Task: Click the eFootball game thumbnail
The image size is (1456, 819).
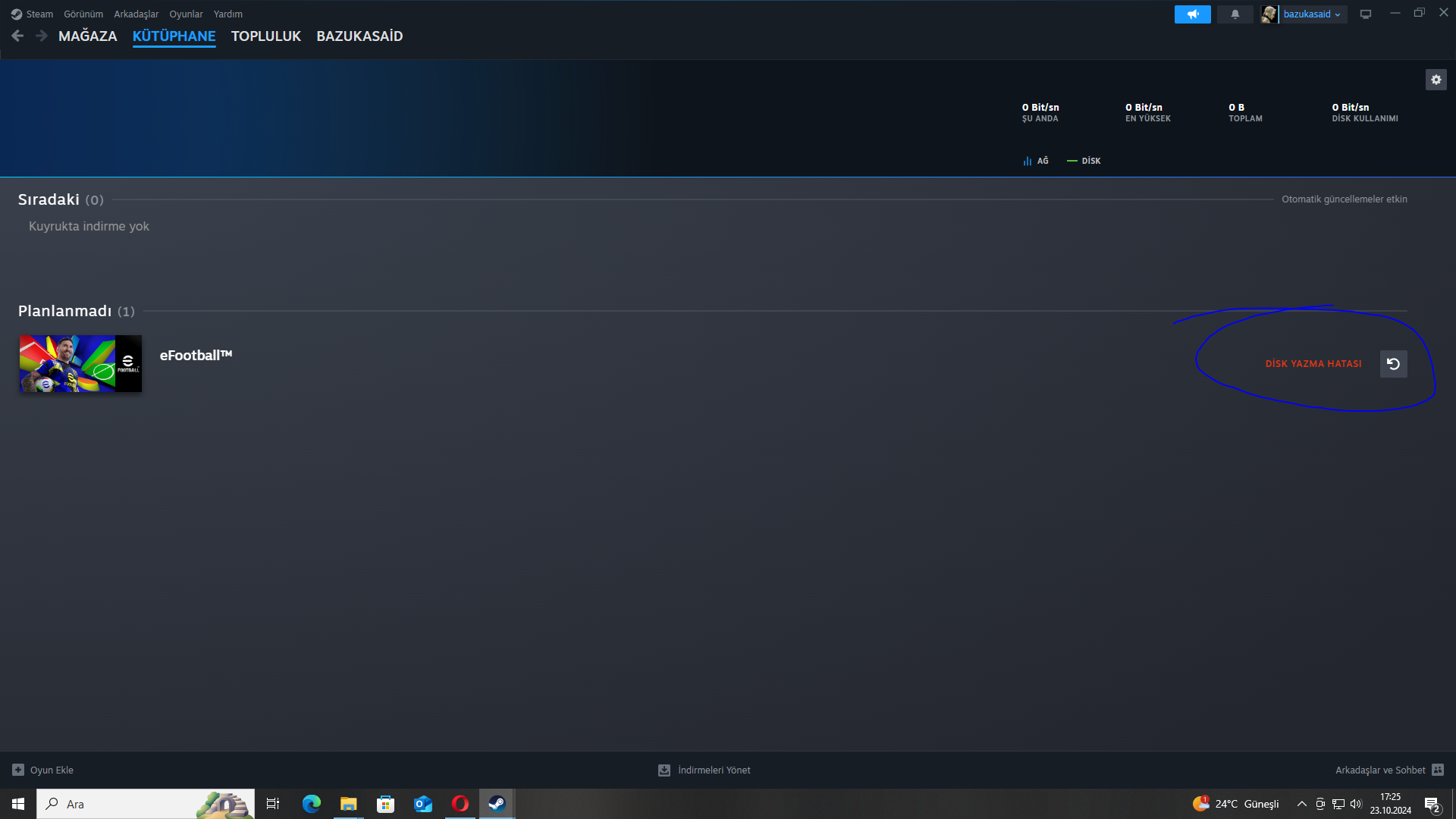Action: (x=80, y=364)
